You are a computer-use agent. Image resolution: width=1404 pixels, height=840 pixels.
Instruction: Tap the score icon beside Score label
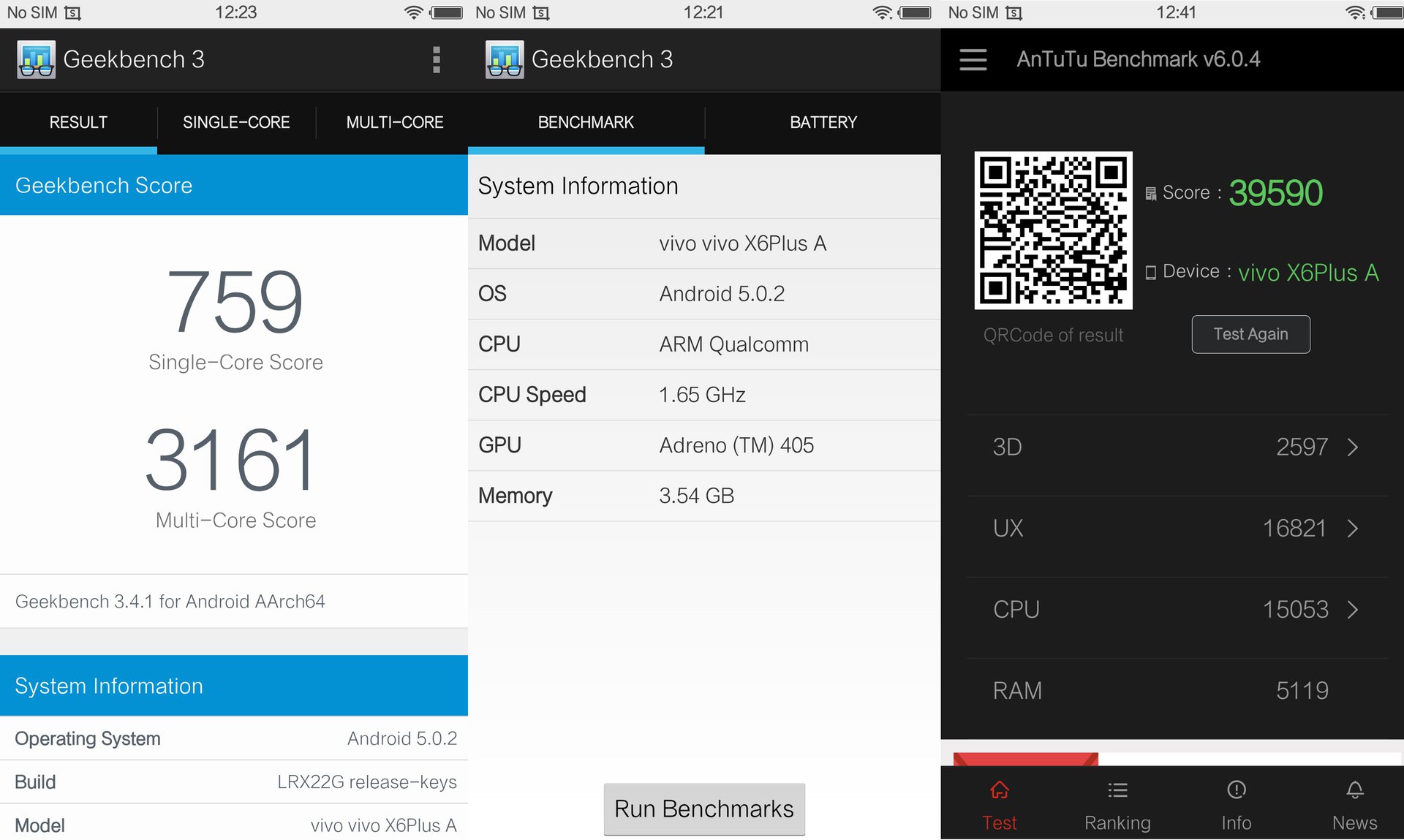(1150, 193)
